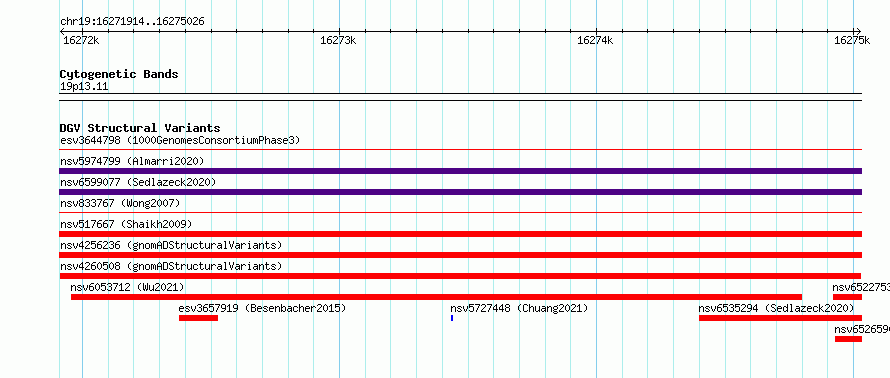
Task: Select the nsv4260508 red variant bar
Action: point(461,276)
